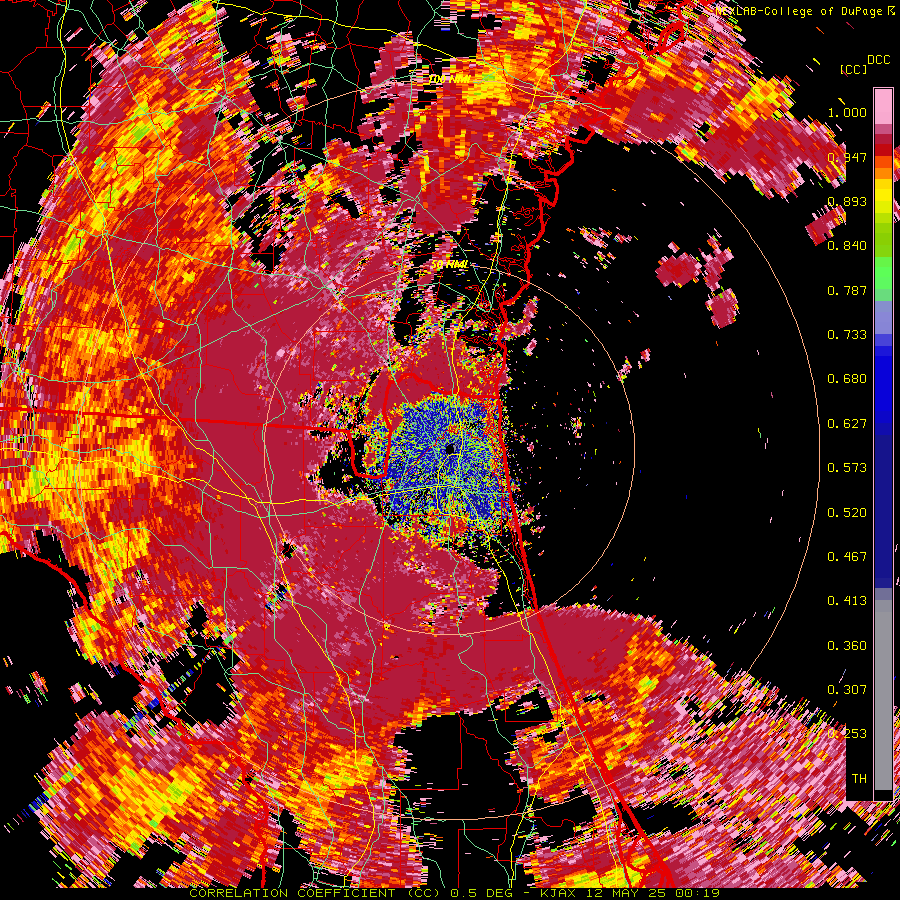Screen dimensions: 900x900
Task: Click the 0.413 scale value
Action: [x=847, y=601]
